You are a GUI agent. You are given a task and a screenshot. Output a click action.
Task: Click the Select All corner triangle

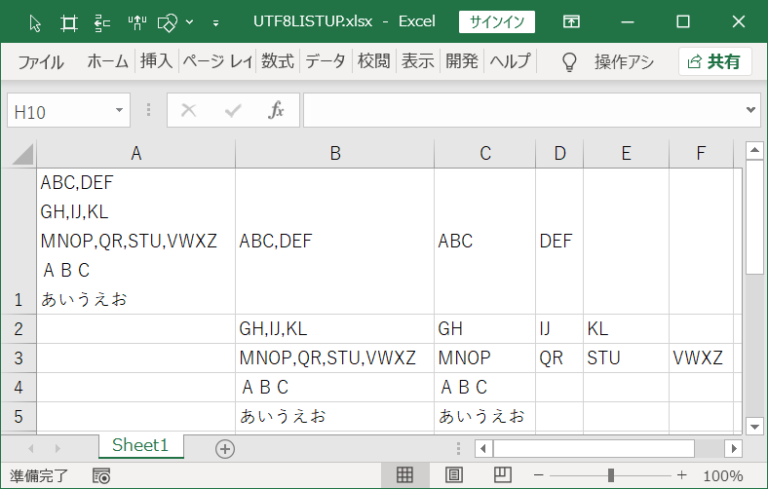click(23, 154)
